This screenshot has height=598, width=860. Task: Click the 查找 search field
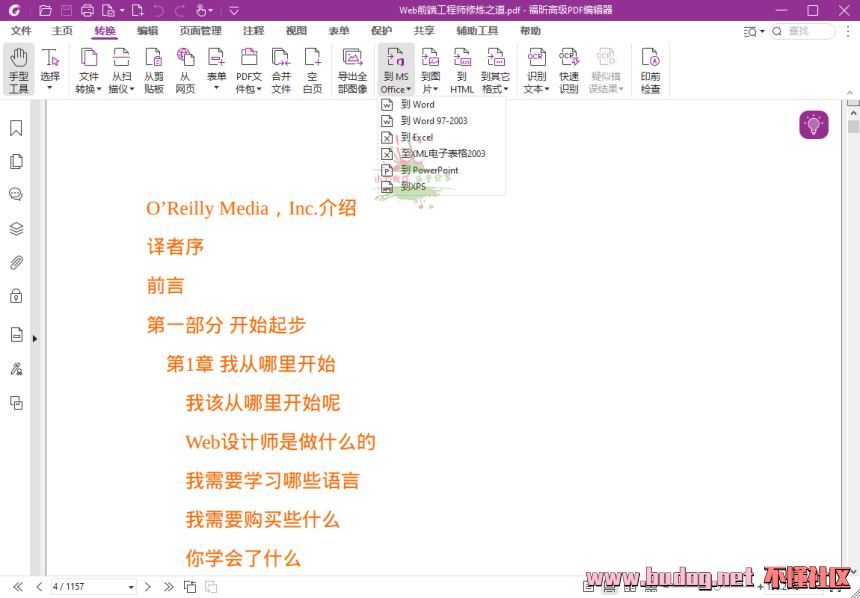pyautogui.click(x=802, y=31)
